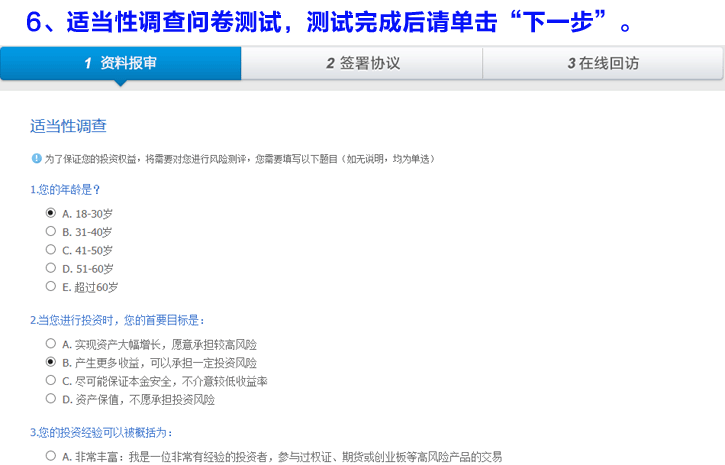Click the 适当性调查 section heading
The width and height of the screenshot is (725, 465).
(68, 126)
